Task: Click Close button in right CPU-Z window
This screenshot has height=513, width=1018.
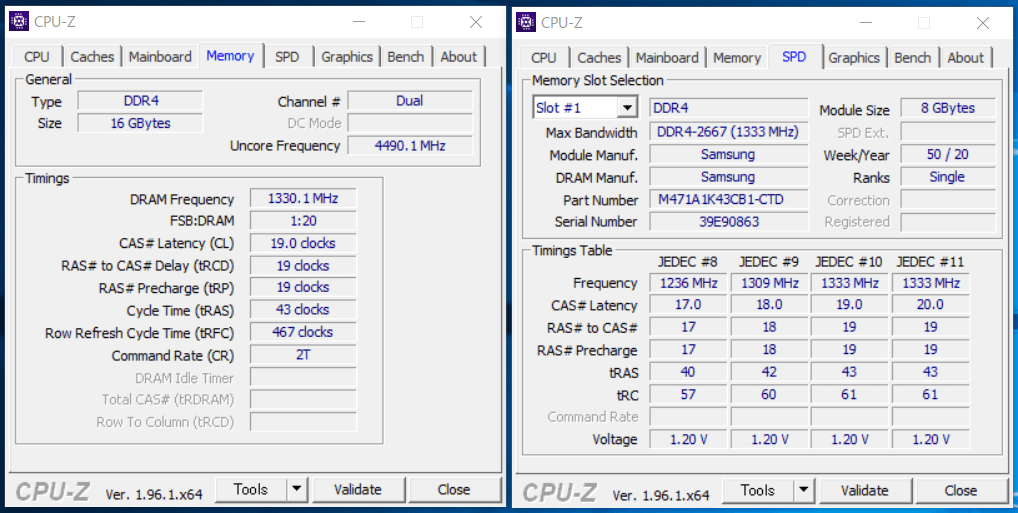Action: click(x=961, y=490)
